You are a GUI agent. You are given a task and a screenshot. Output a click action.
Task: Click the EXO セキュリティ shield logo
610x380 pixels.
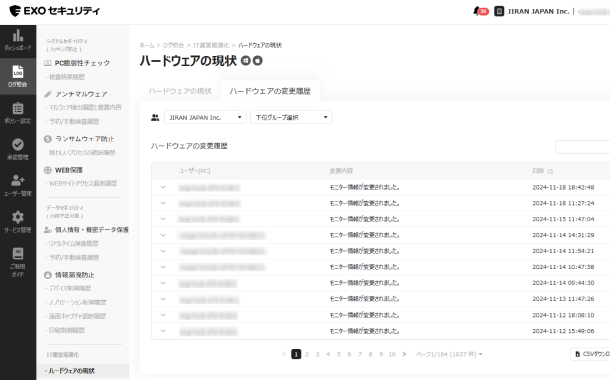click(15, 11)
